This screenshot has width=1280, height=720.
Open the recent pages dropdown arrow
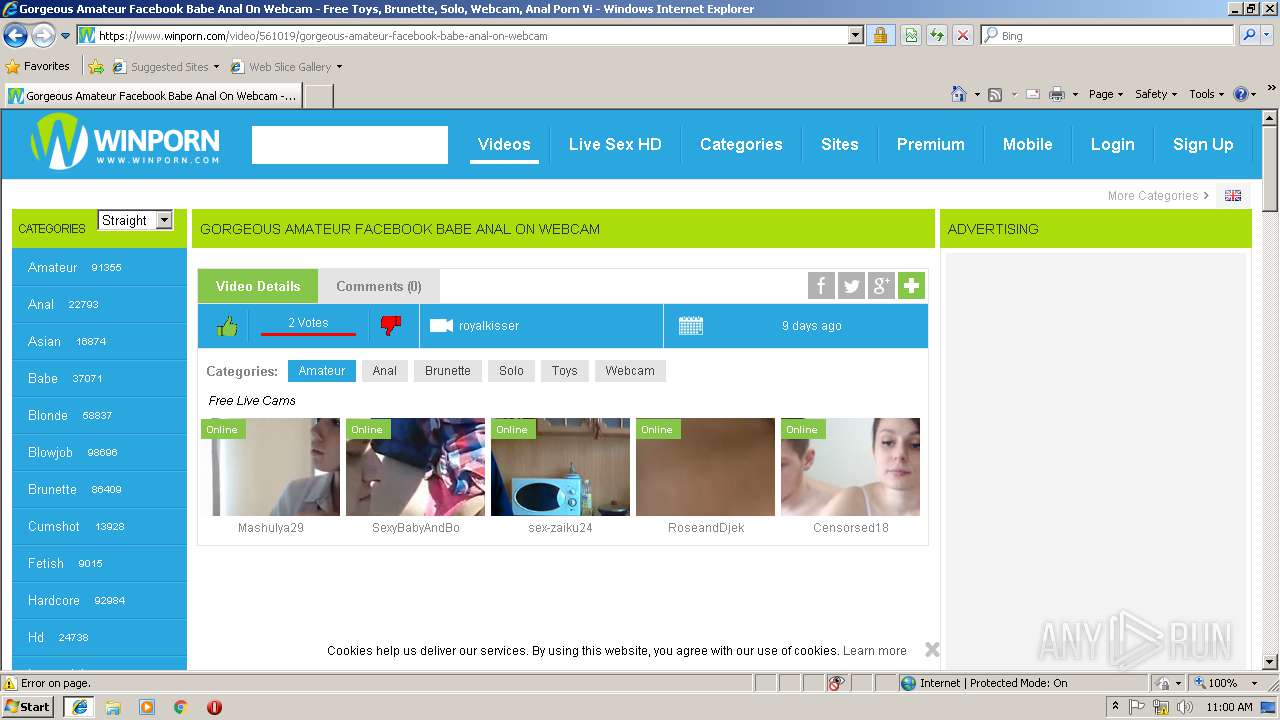[x=66, y=36]
